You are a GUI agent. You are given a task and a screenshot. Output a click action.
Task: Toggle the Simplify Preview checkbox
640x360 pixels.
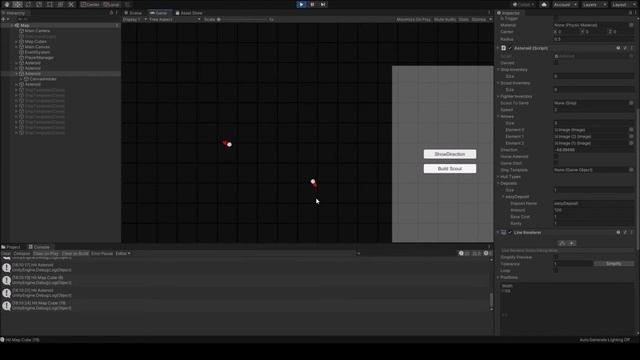[x=556, y=257]
